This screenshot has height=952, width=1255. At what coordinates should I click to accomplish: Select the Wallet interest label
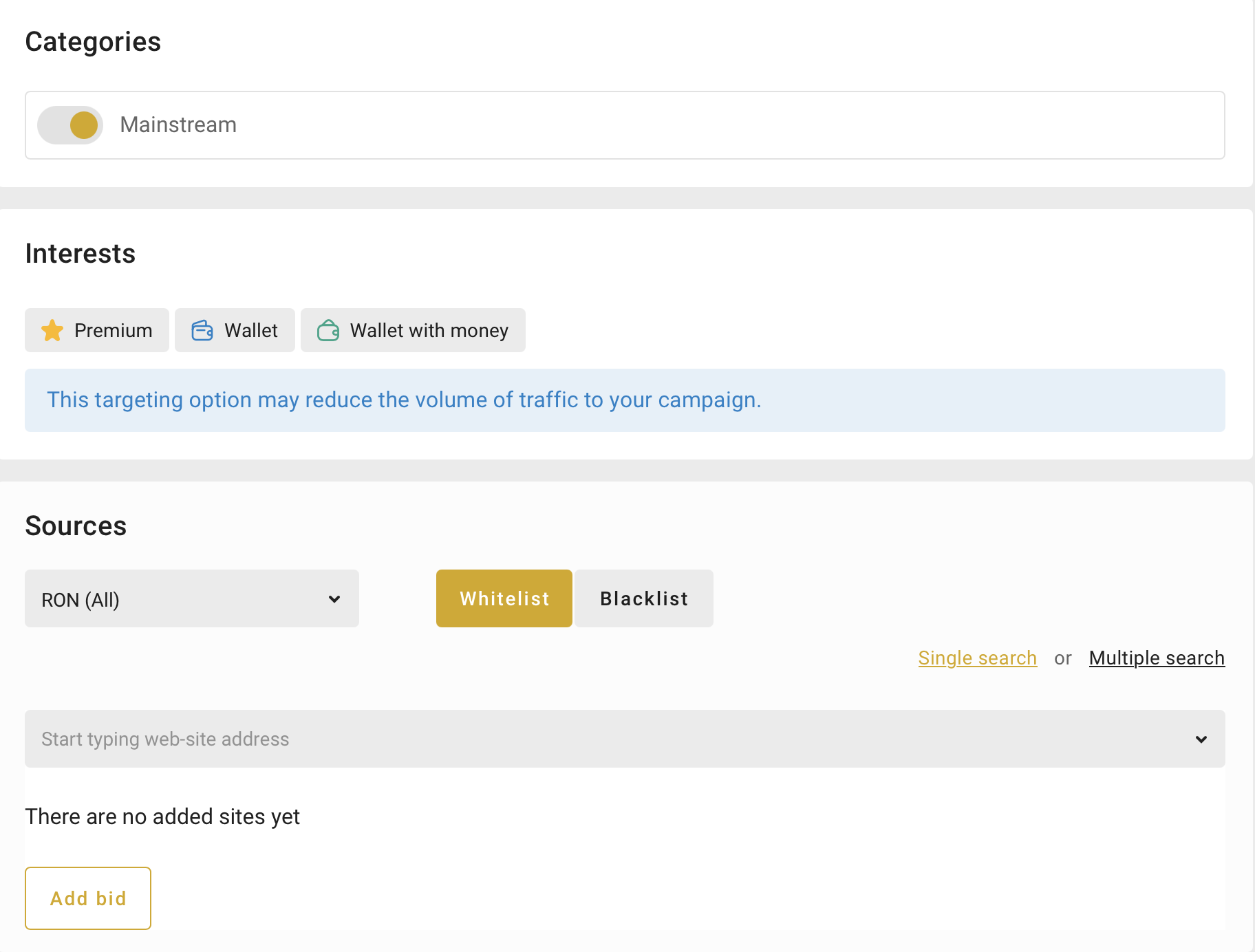tap(250, 331)
